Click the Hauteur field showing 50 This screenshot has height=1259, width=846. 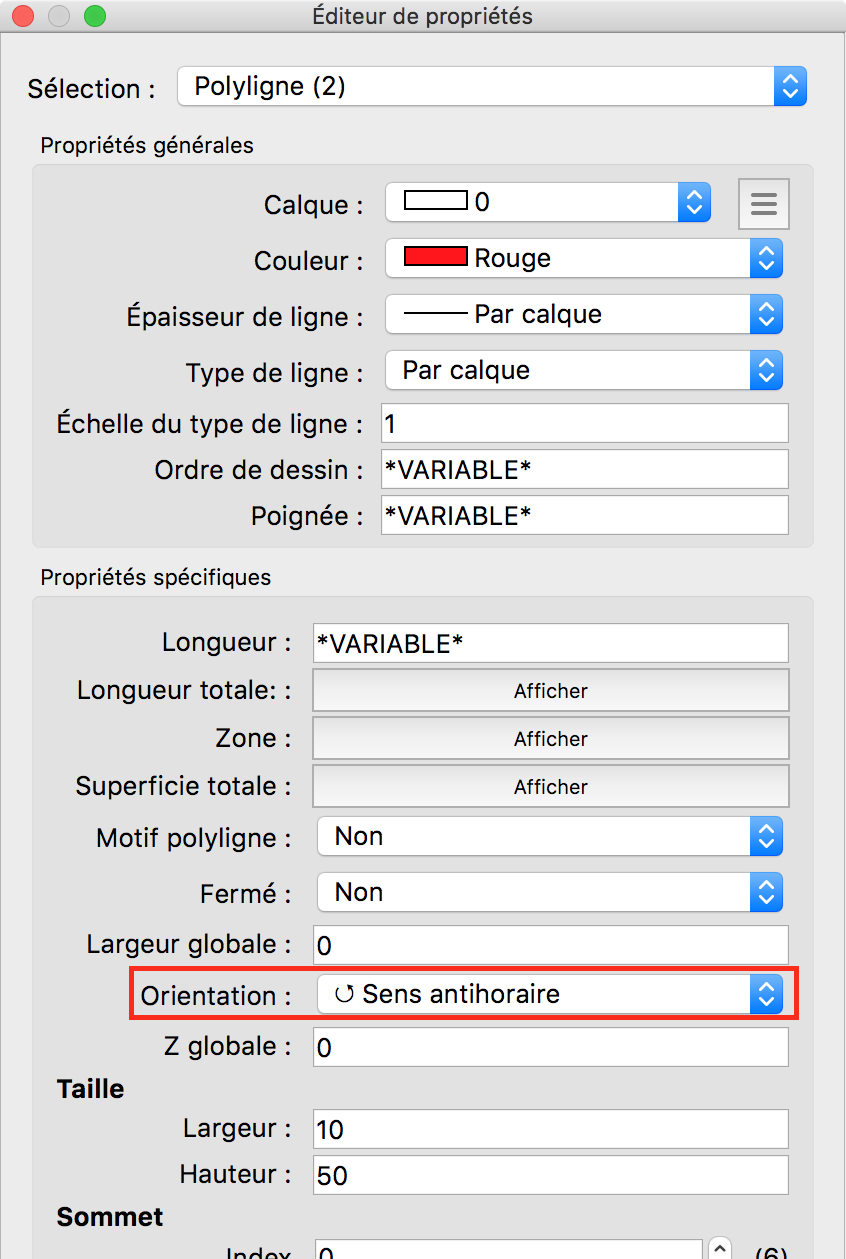tap(550, 1175)
